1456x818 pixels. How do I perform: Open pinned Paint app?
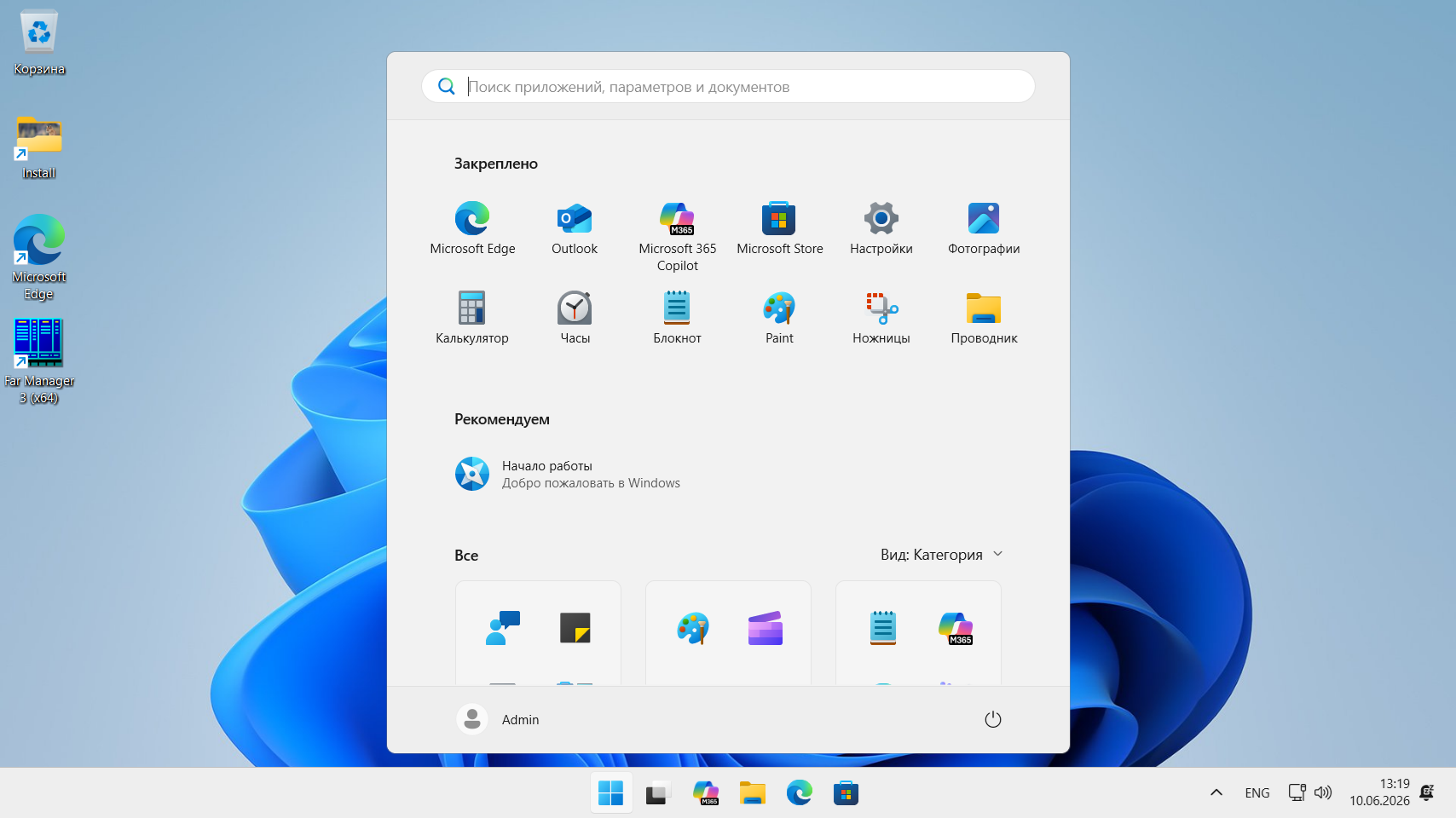[x=779, y=318]
